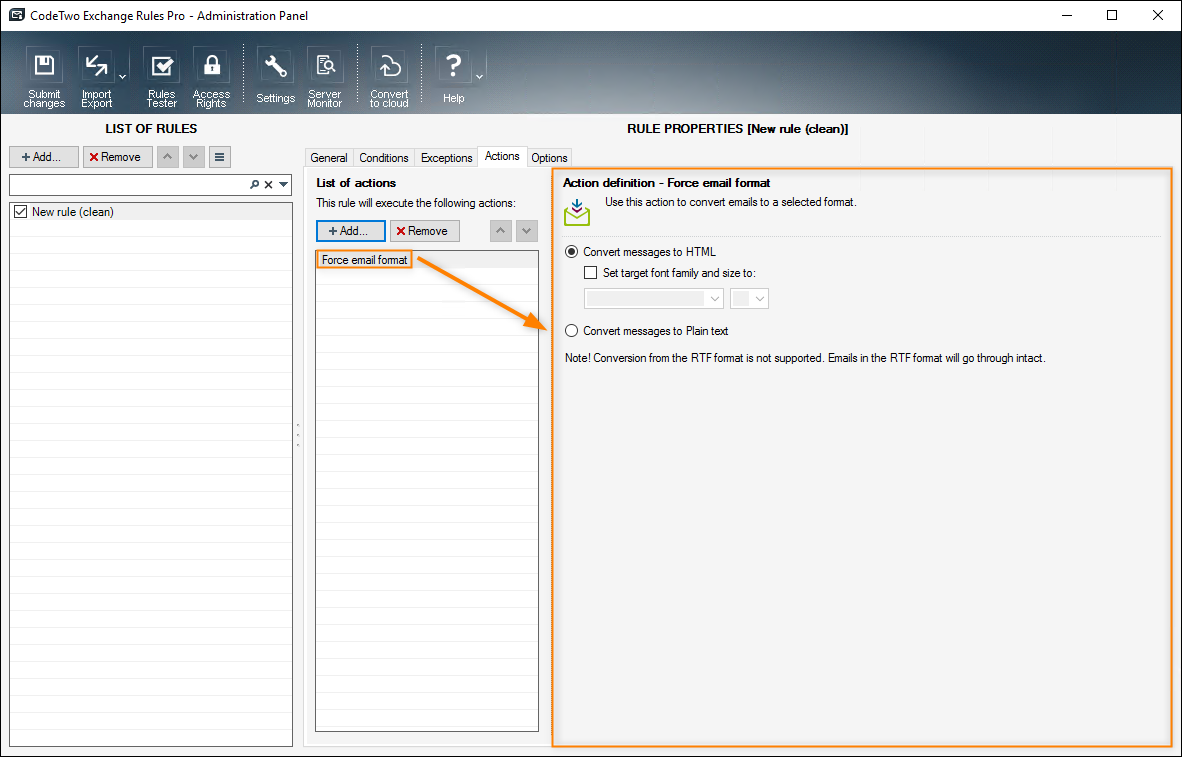Click Add button in List of Rules
The height and width of the screenshot is (757, 1182).
[x=44, y=157]
